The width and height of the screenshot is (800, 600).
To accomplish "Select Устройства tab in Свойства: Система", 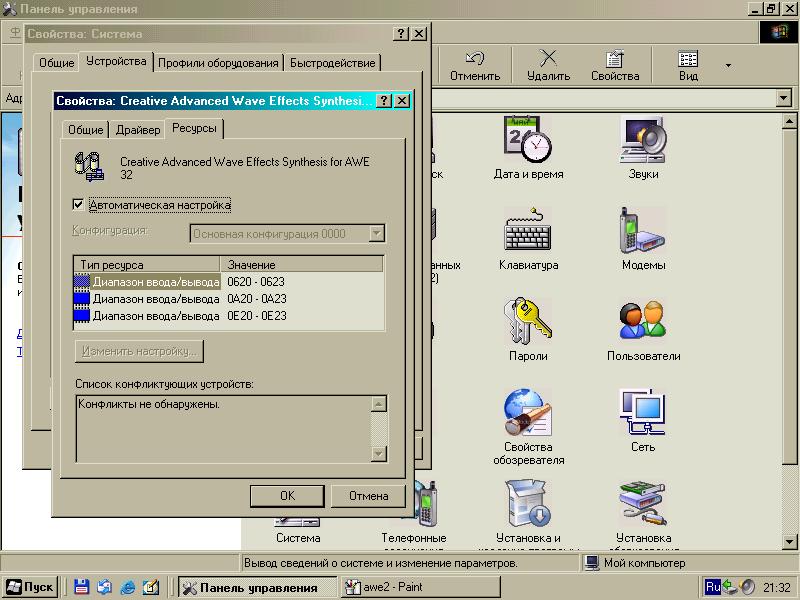I will click(116, 61).
